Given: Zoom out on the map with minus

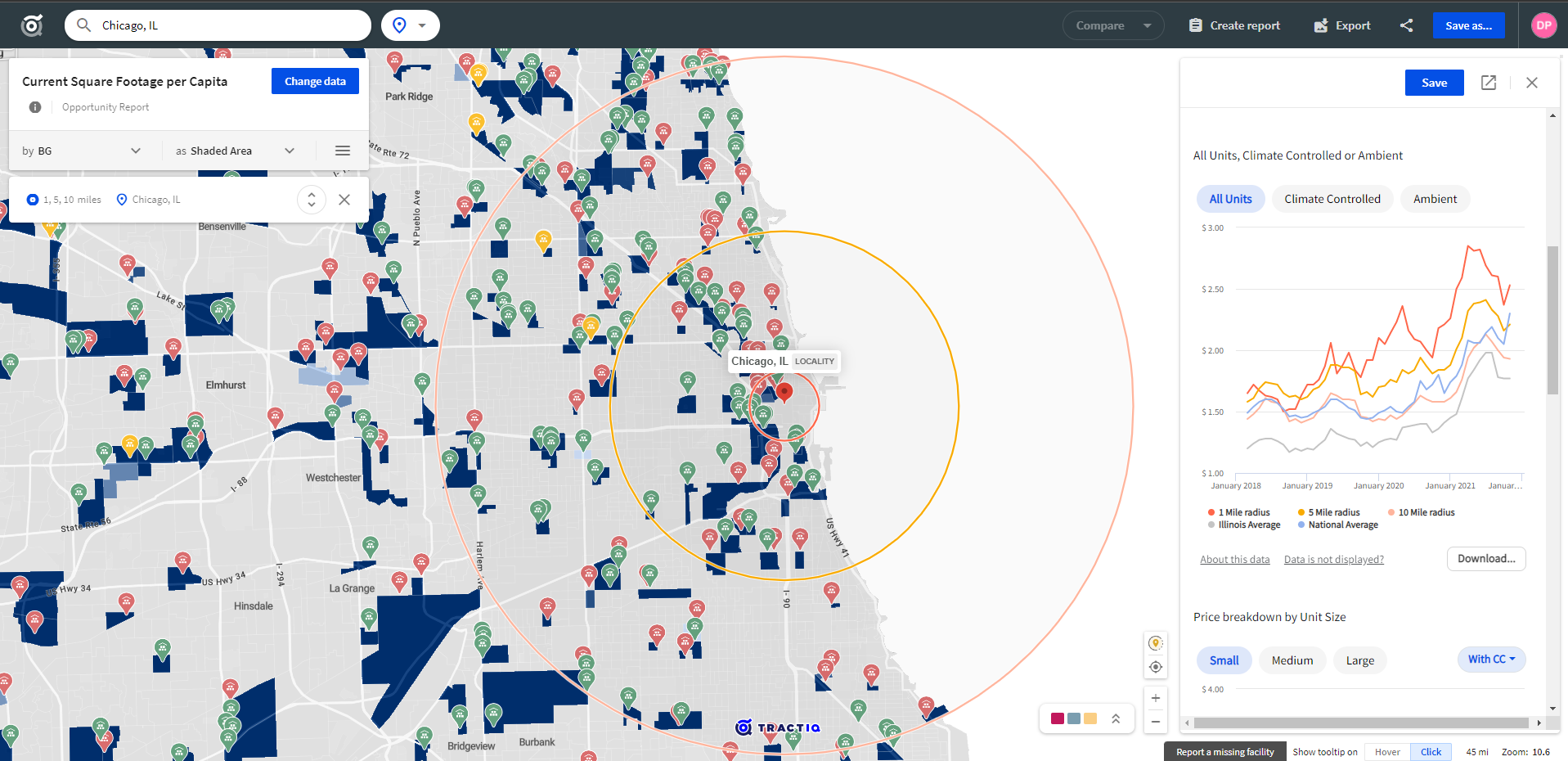Looking at the screenshot, I should point(1156,722).
